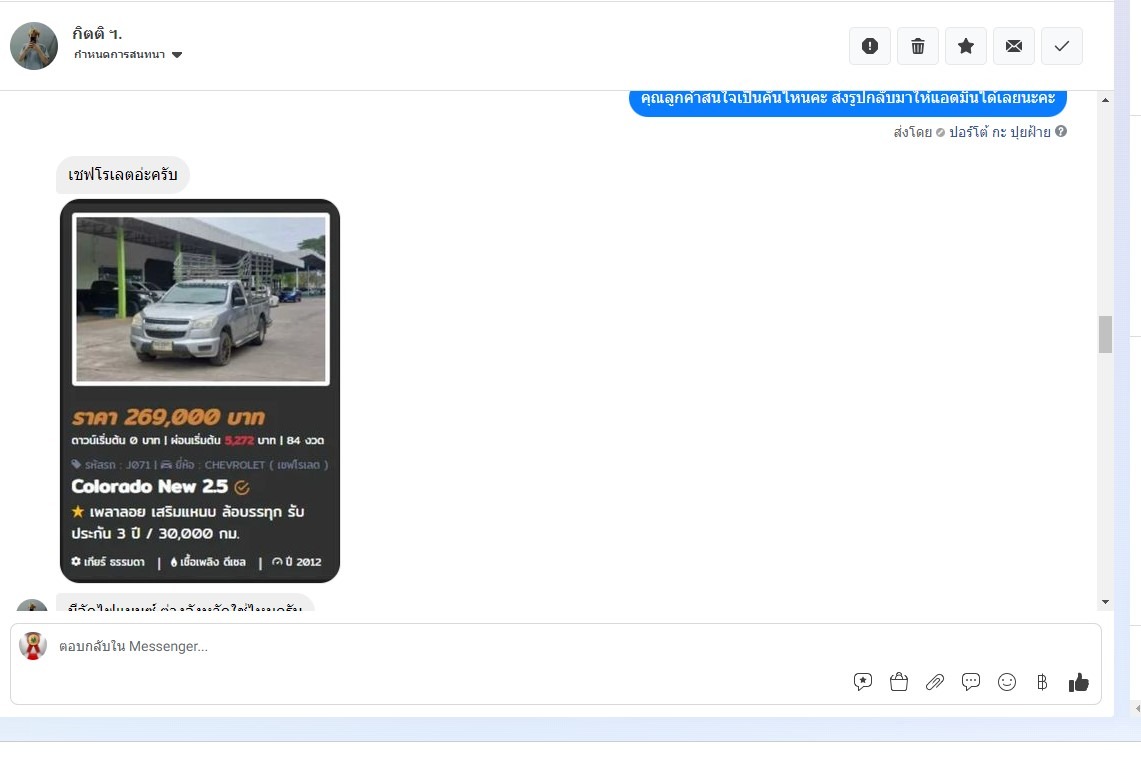Open saved replies star-bubble icon
Image resolution: width=1141 pixels, height=763 pixels.
pyautogui.click(x=863, y=682)
